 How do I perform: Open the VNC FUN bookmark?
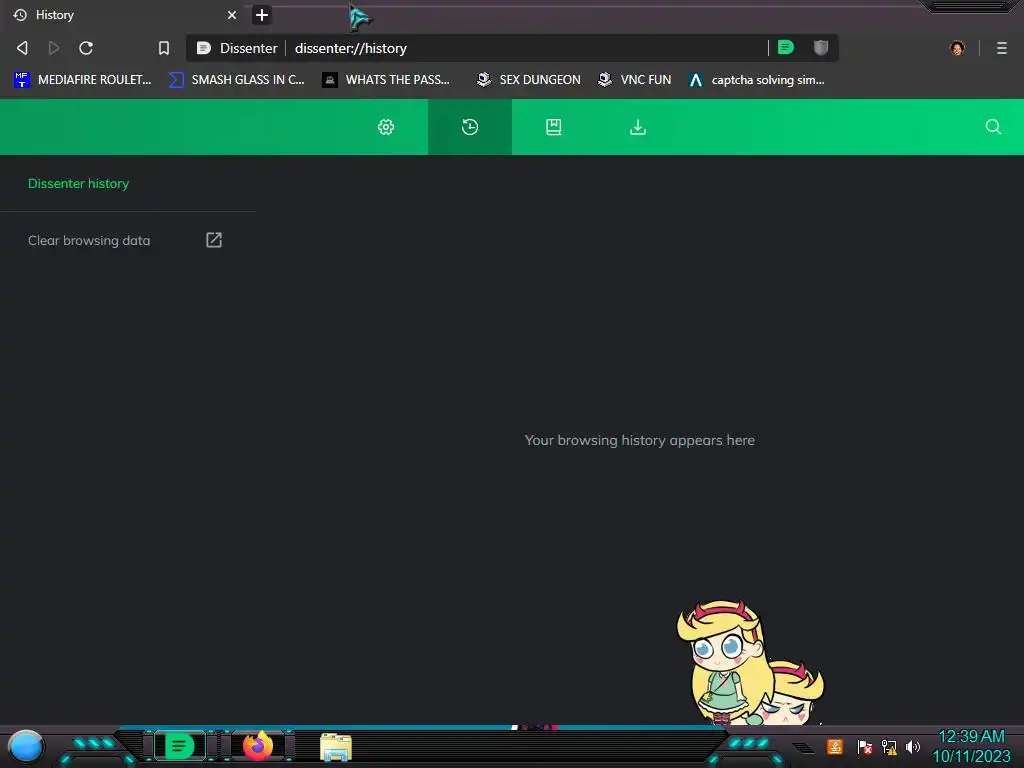point(634,80)
